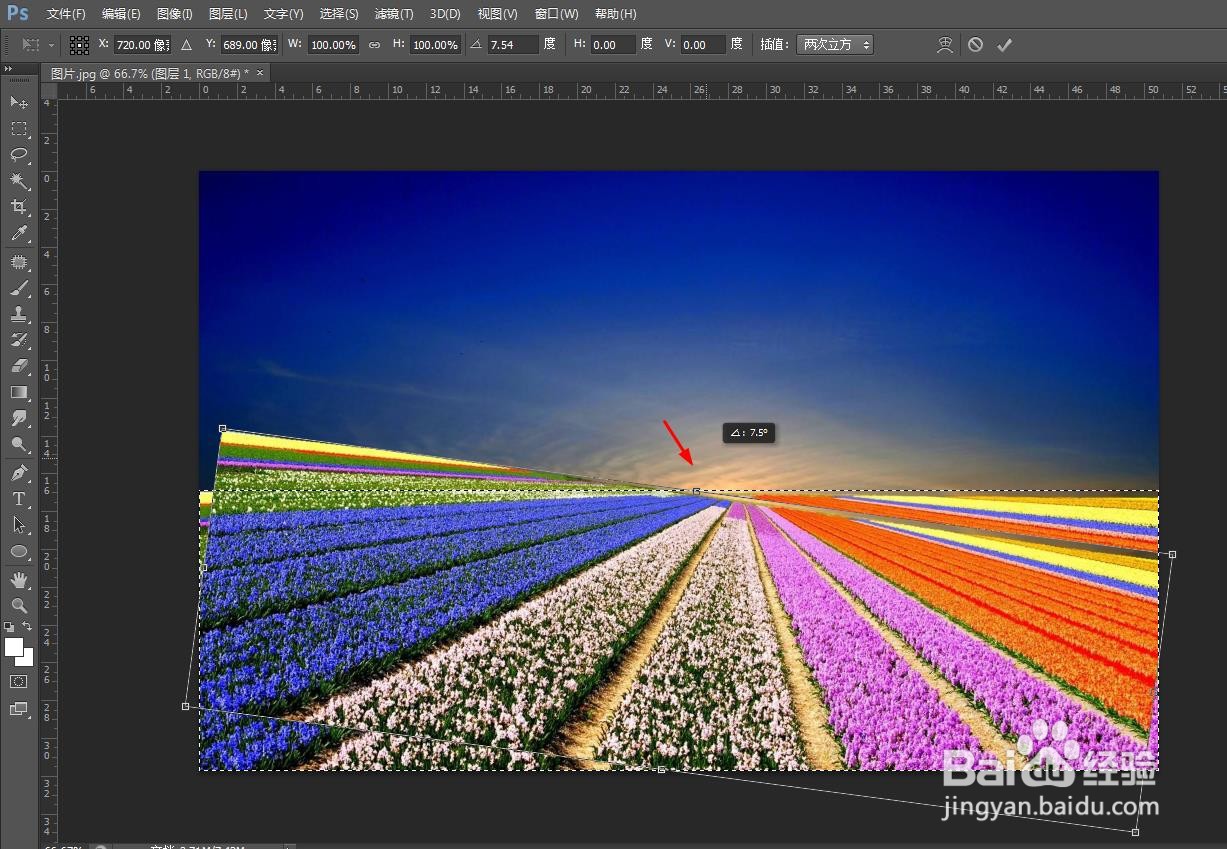Click the bottom center transform handle
Viewport: 1227px width, 849px height.
click(x=661, y=769)
